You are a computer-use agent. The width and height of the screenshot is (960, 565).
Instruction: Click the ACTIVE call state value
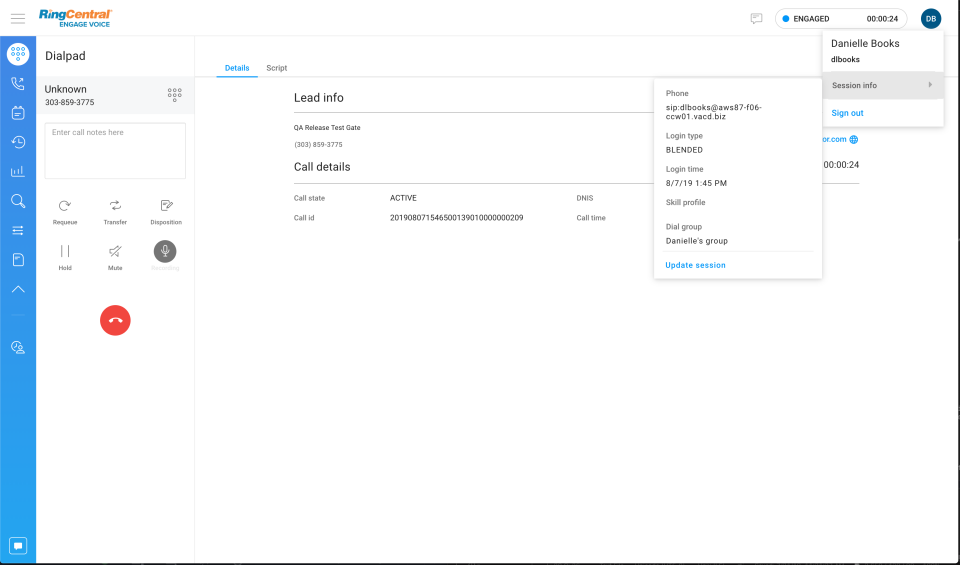point(403,198)
